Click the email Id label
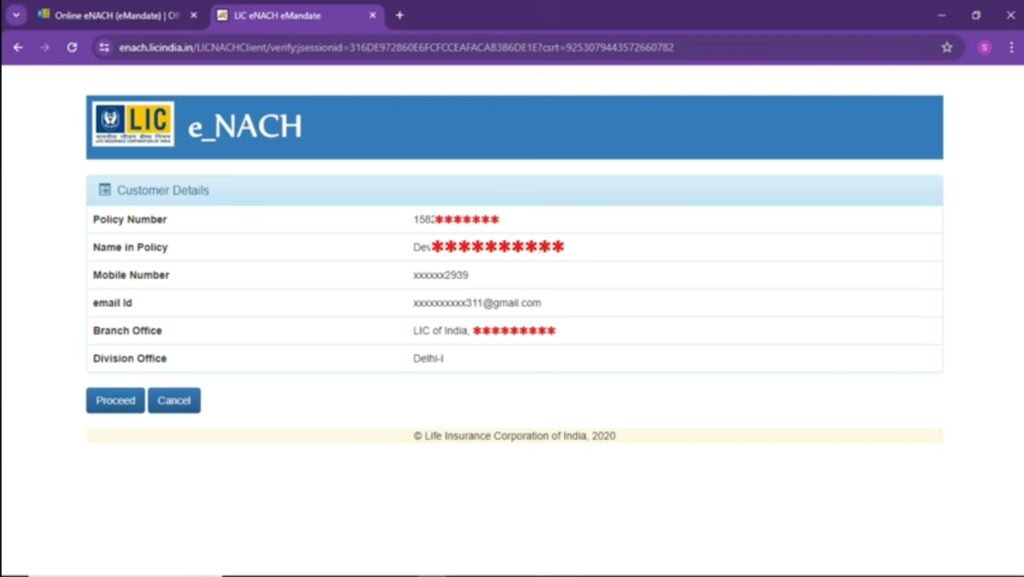 pos(112,303)
